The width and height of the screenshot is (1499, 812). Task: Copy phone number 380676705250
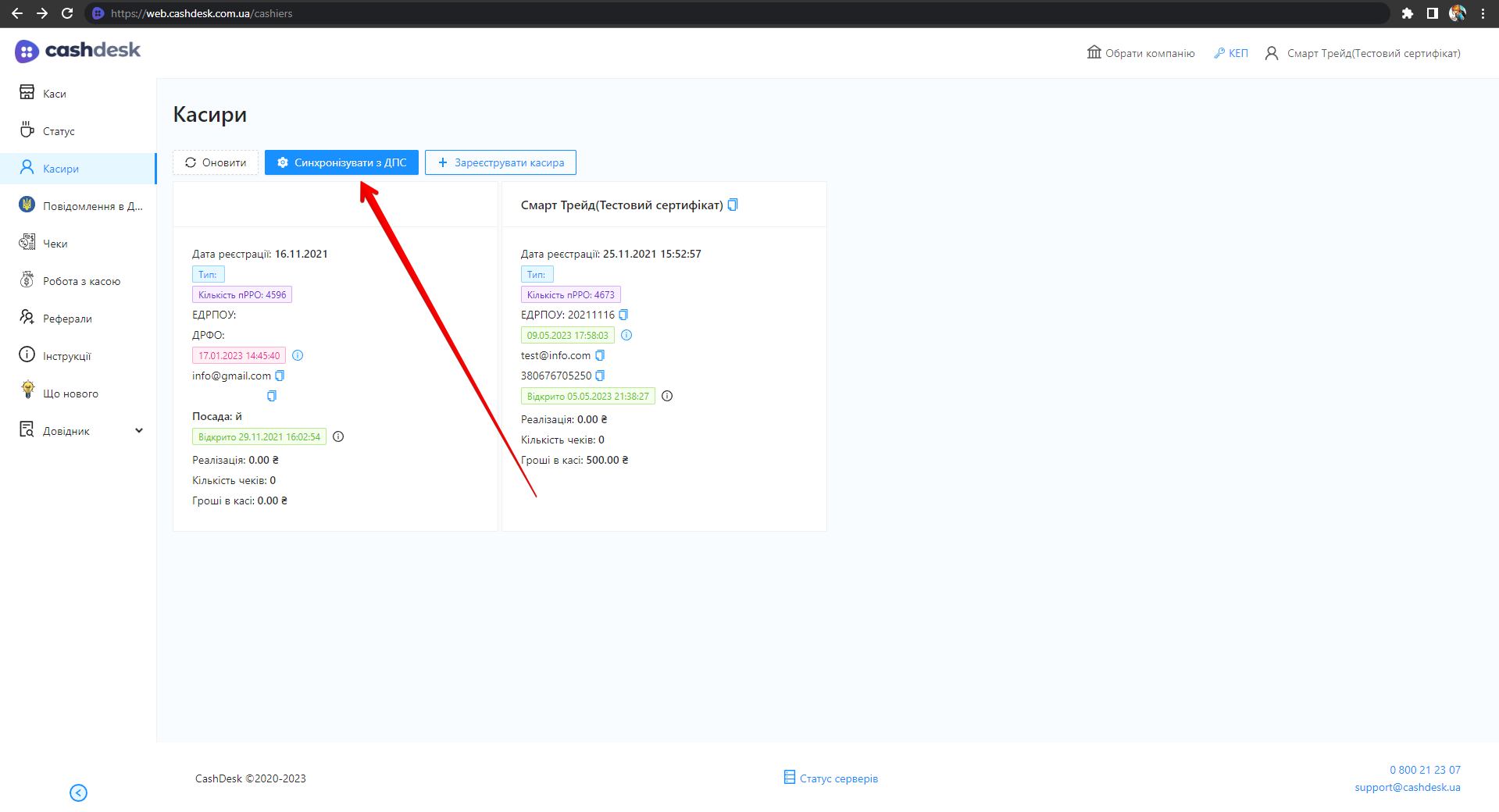tap(600, 376)
